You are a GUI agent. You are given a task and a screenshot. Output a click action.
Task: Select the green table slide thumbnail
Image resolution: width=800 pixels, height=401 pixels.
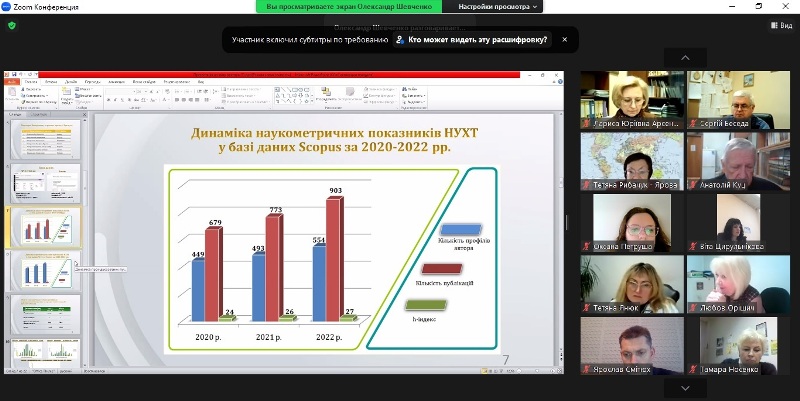[46, 314]
